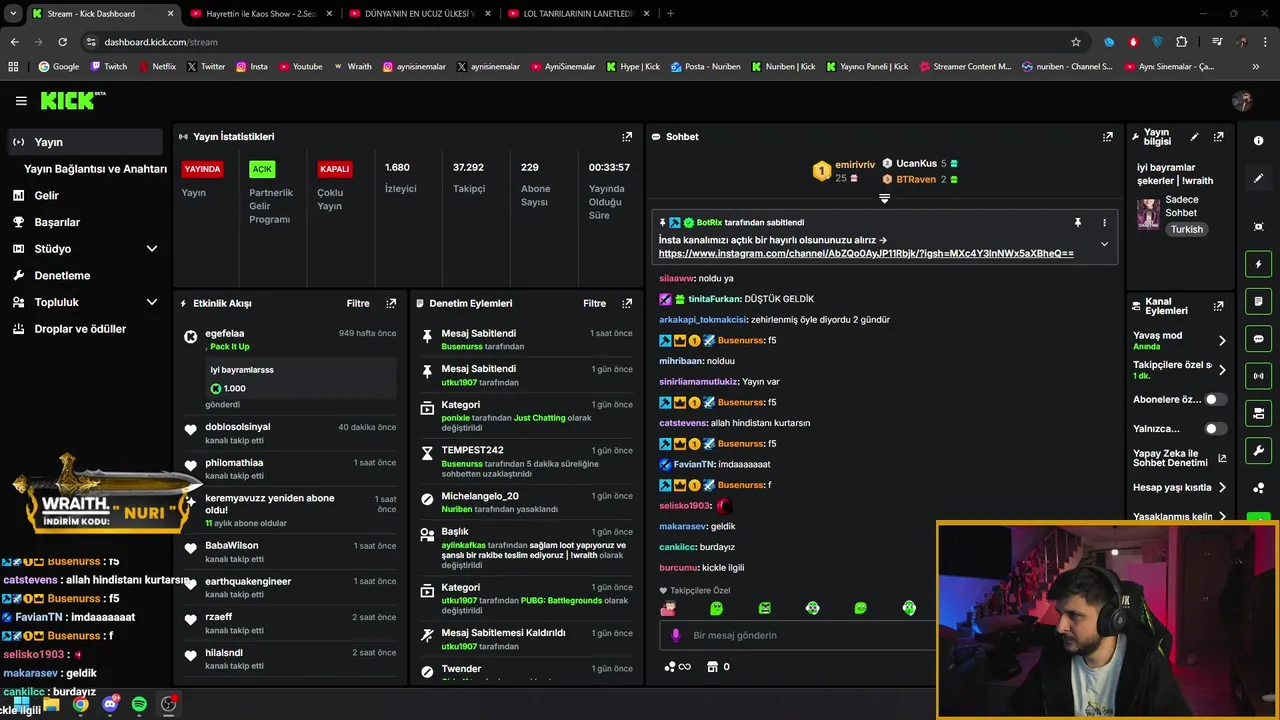Image resolution: width=1280 pixels, height=720 pixels.
Task: Click the wrench icon in right sidebar
Action: (x=1258, y=450)
